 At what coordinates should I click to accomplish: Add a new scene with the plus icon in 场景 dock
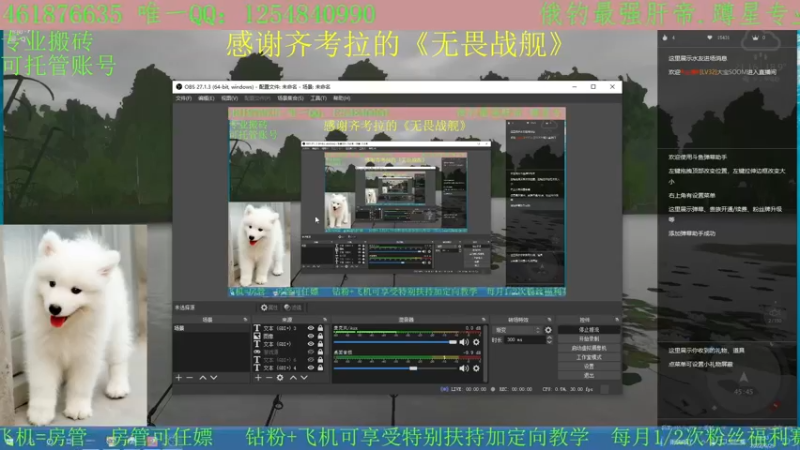point(179,378)
